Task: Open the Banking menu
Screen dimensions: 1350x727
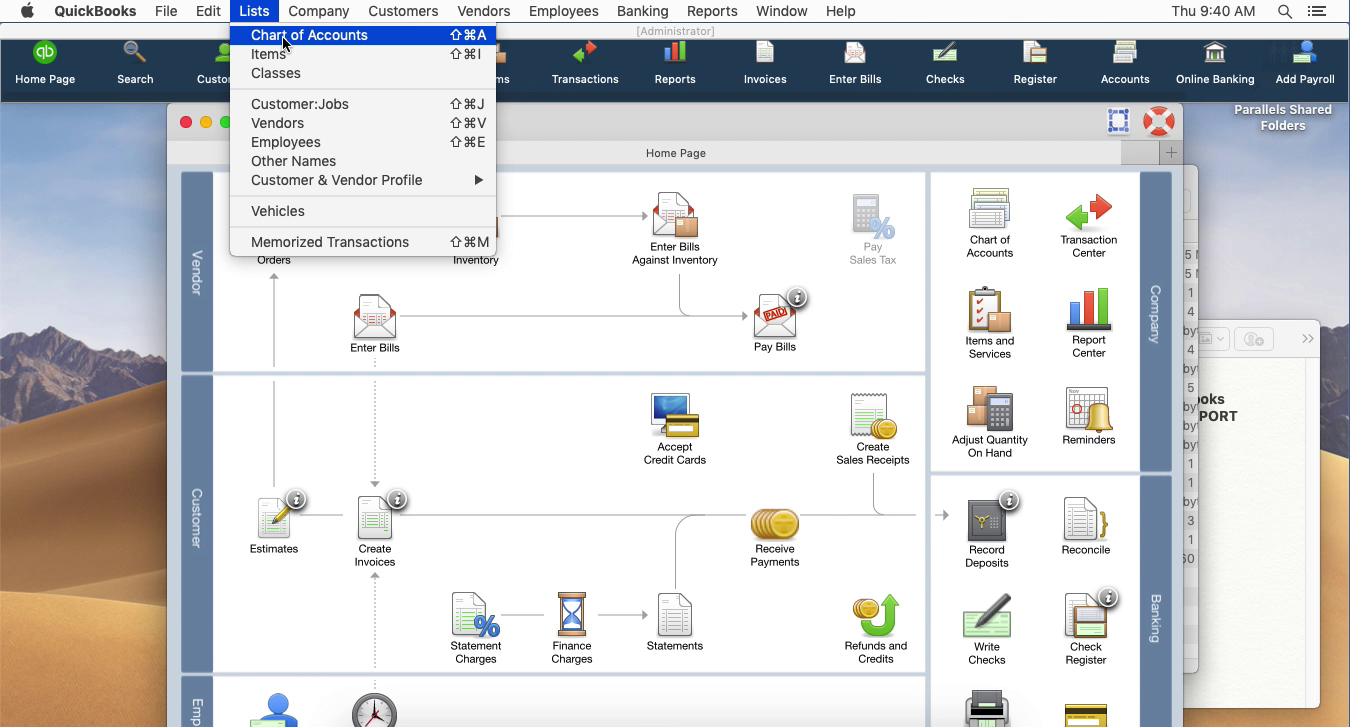Action: (x=642, y=11)
